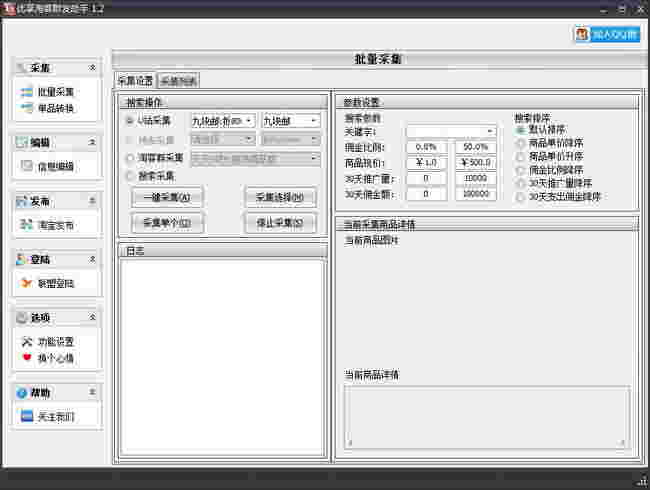Click the 换个心情 heart item

pos(55,358)
